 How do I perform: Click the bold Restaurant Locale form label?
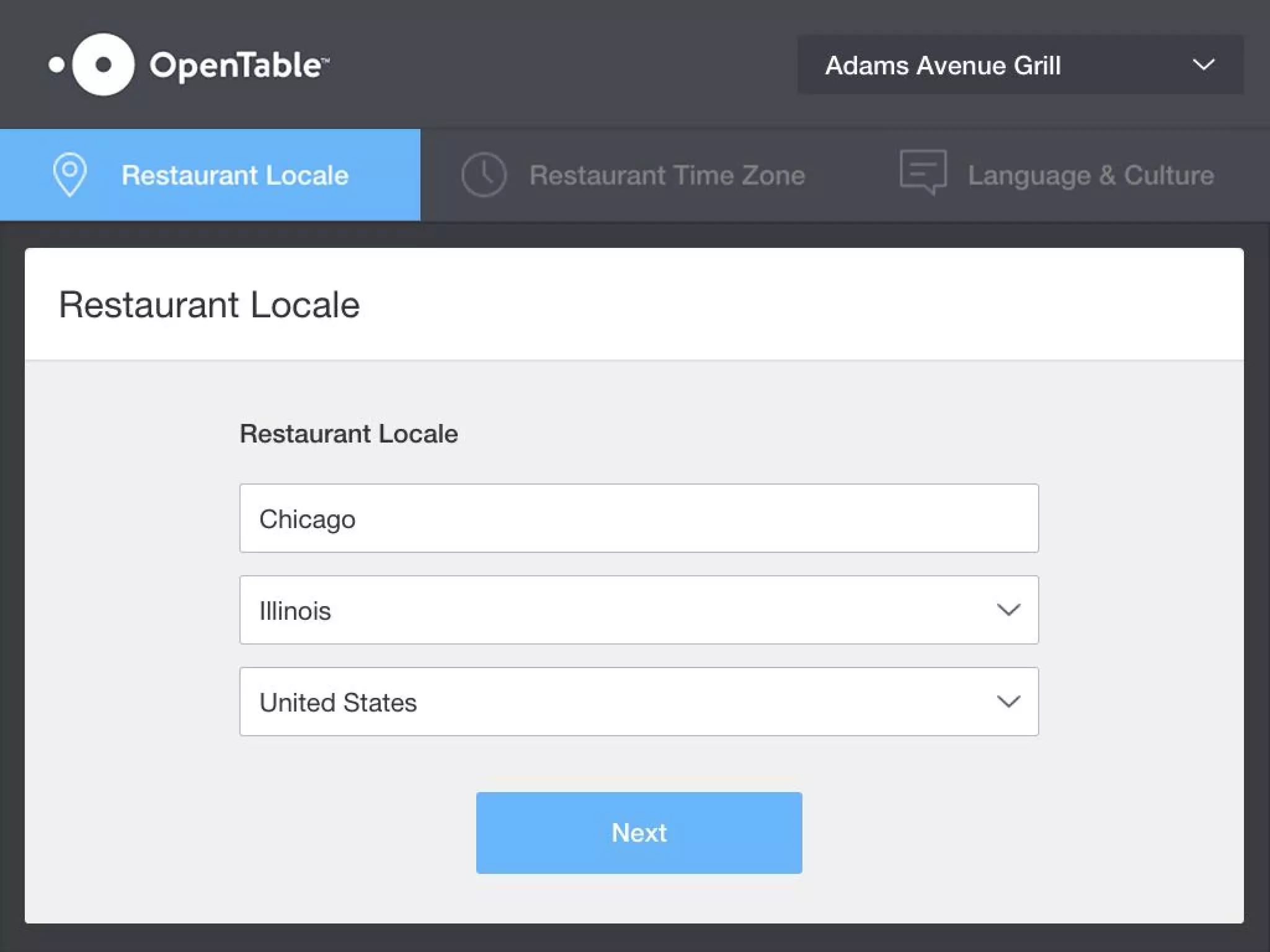349,433
